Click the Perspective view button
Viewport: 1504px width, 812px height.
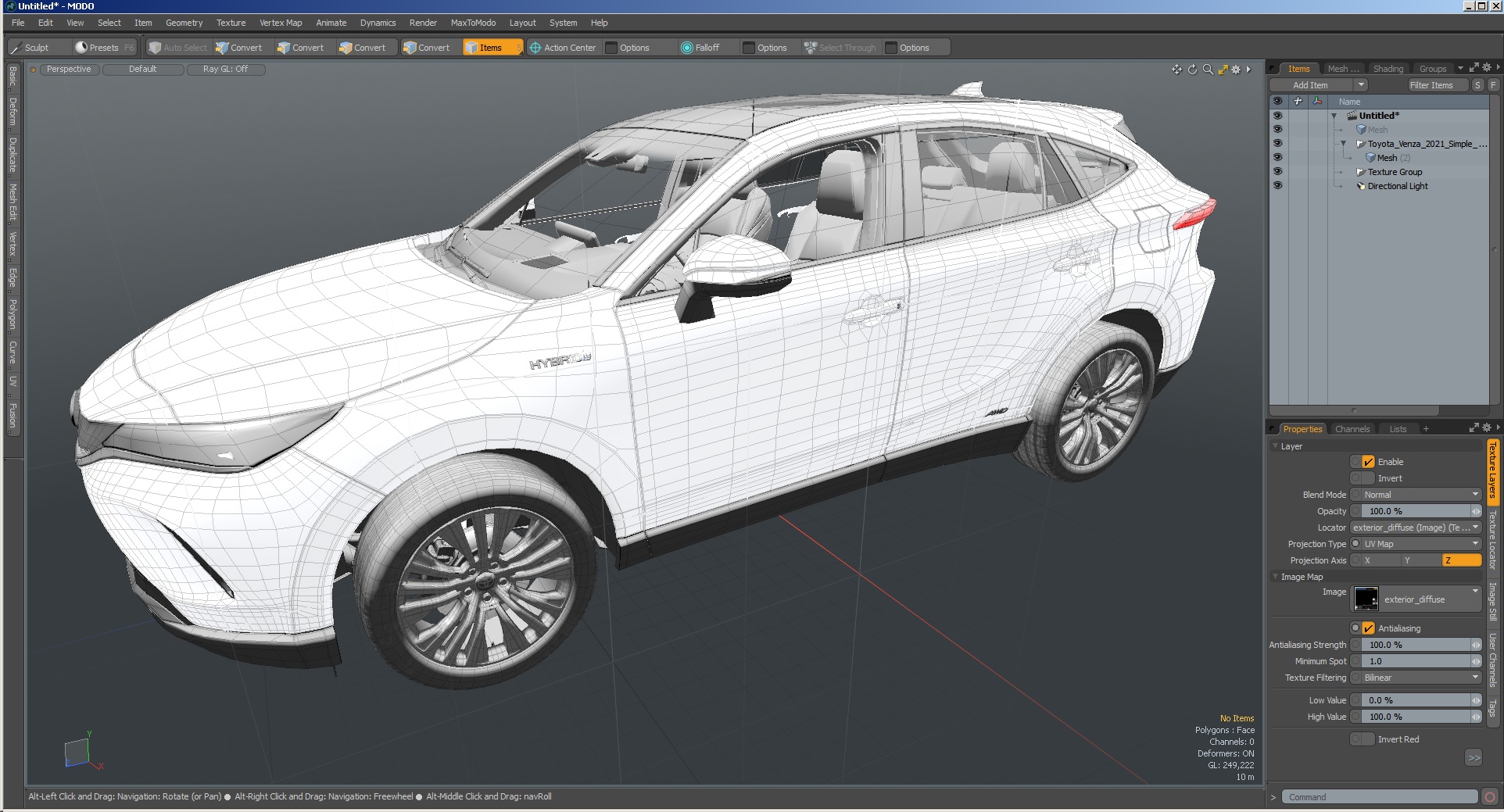coord(69,70)
